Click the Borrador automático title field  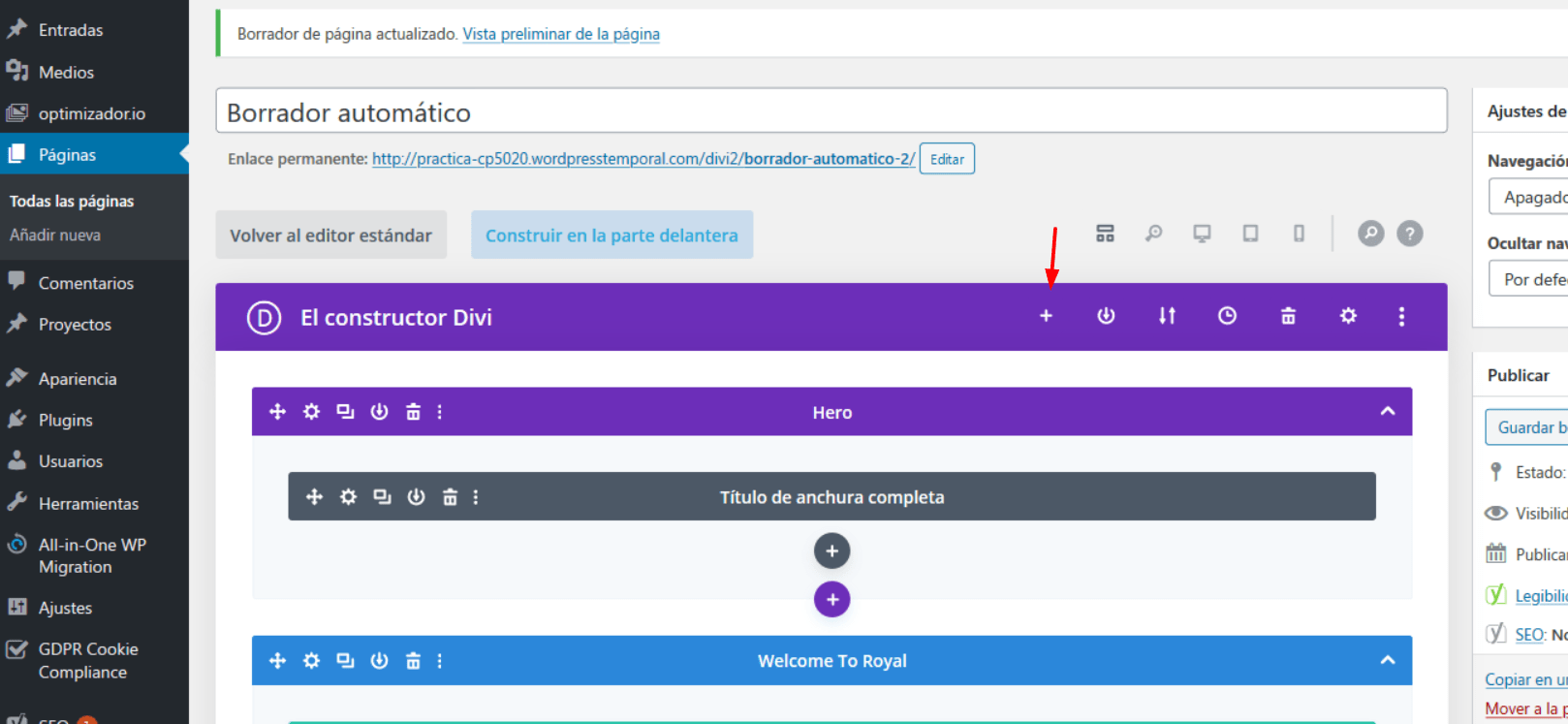click(831, 111)
